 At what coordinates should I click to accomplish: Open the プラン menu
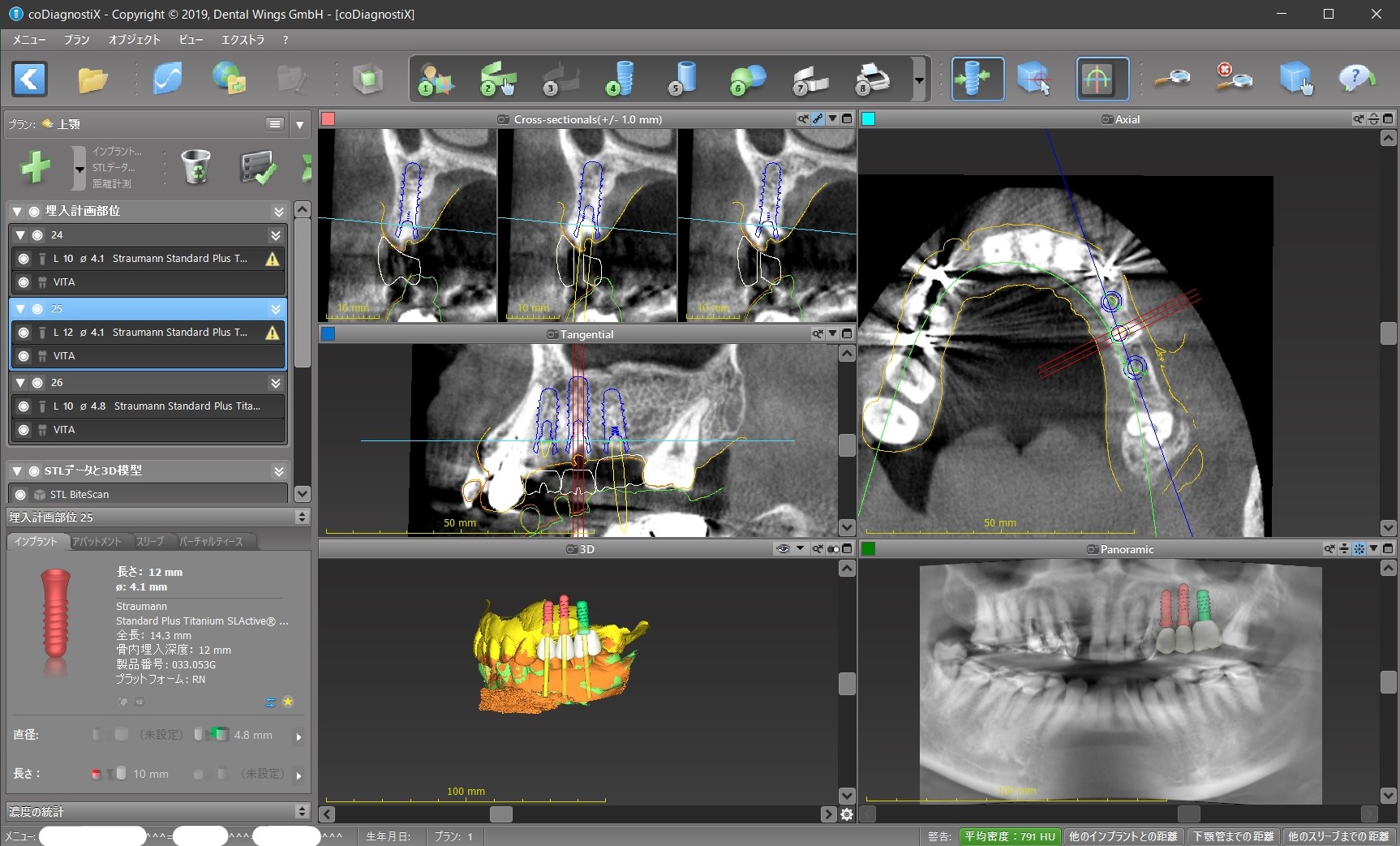pyautogui.click(x=77, y=39)
